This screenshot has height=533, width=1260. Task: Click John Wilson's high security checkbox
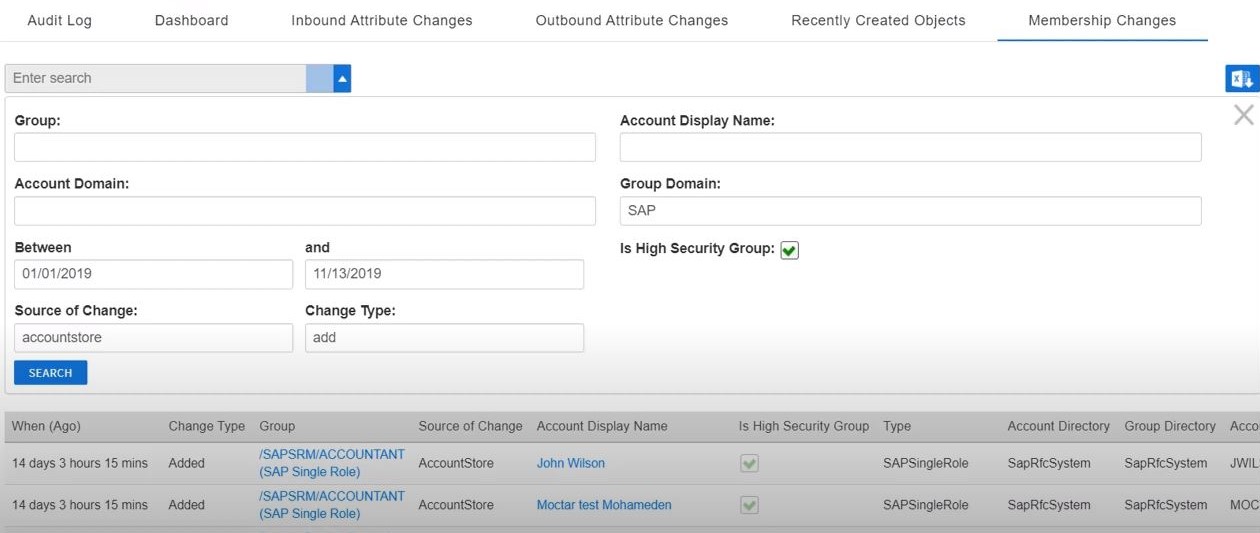click(x=749, y=463)
